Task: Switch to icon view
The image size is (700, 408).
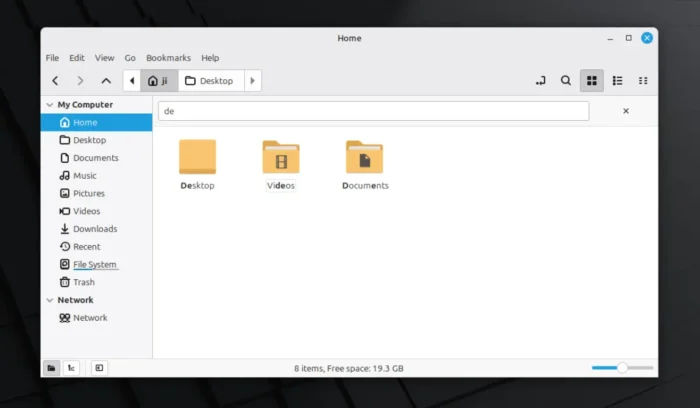Action: [592, 81]
